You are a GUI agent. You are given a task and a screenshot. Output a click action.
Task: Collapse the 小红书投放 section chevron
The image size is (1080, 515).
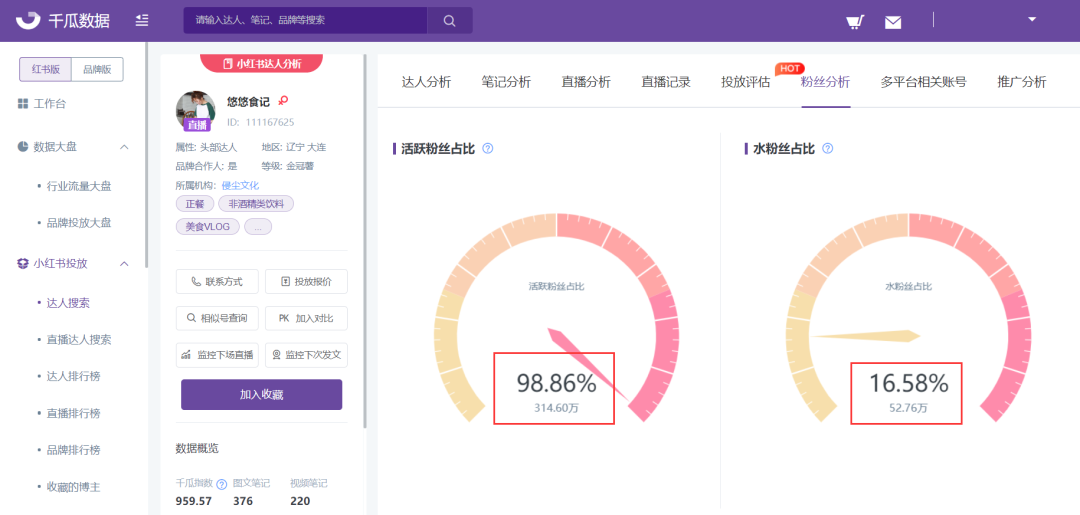pyautogui.click(x=125, y=263)
